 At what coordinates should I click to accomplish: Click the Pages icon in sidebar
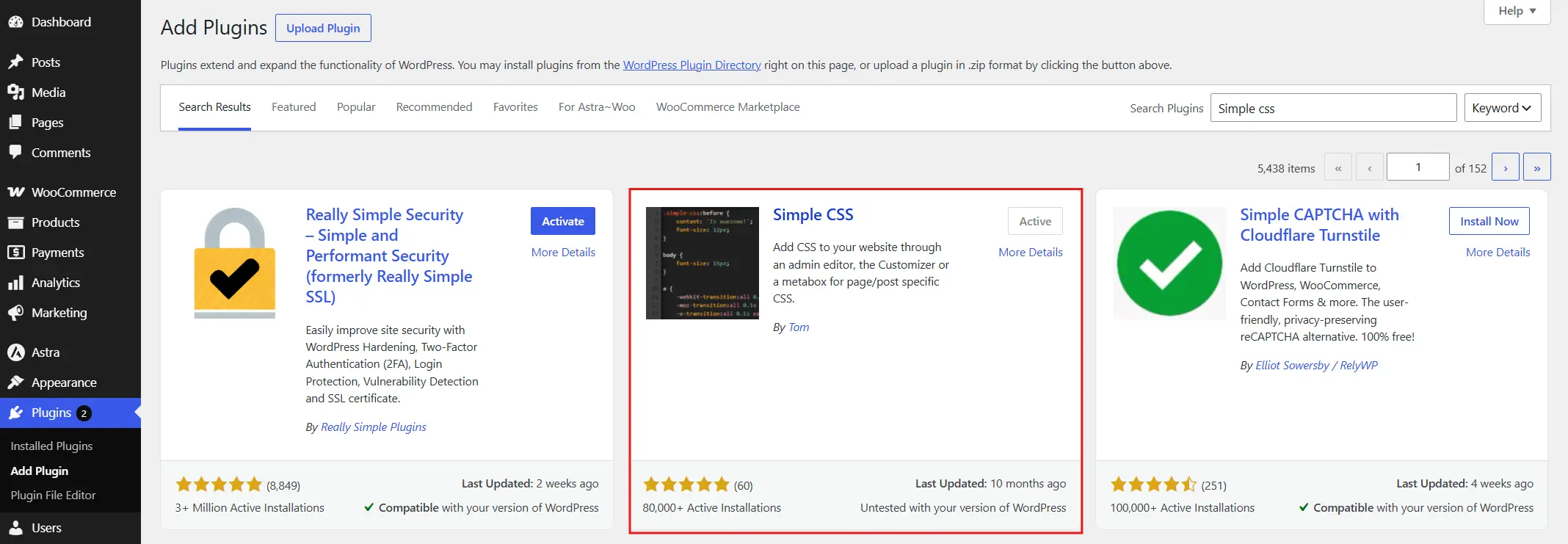coord(15,123)
